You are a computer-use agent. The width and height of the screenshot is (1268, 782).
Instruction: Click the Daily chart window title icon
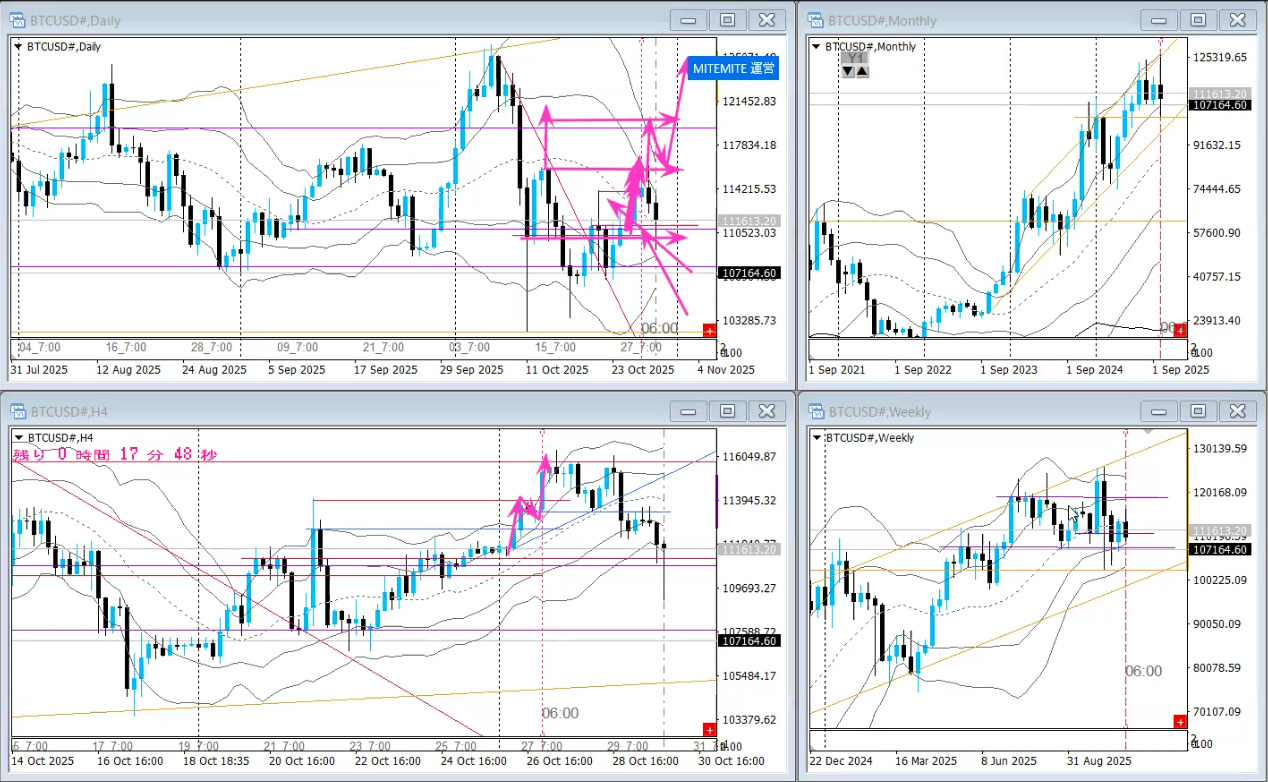point(18,20)
